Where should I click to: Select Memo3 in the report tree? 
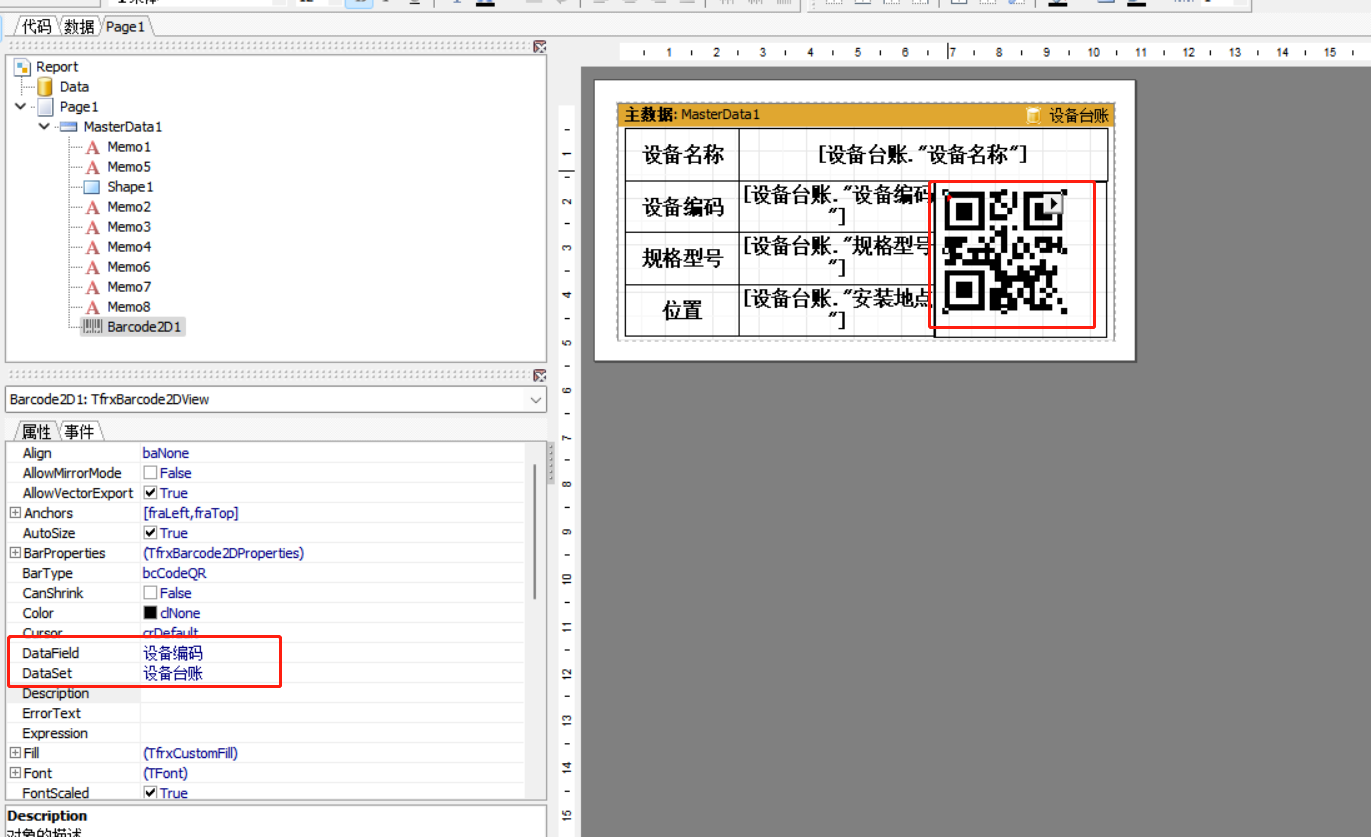coord(129,227)
